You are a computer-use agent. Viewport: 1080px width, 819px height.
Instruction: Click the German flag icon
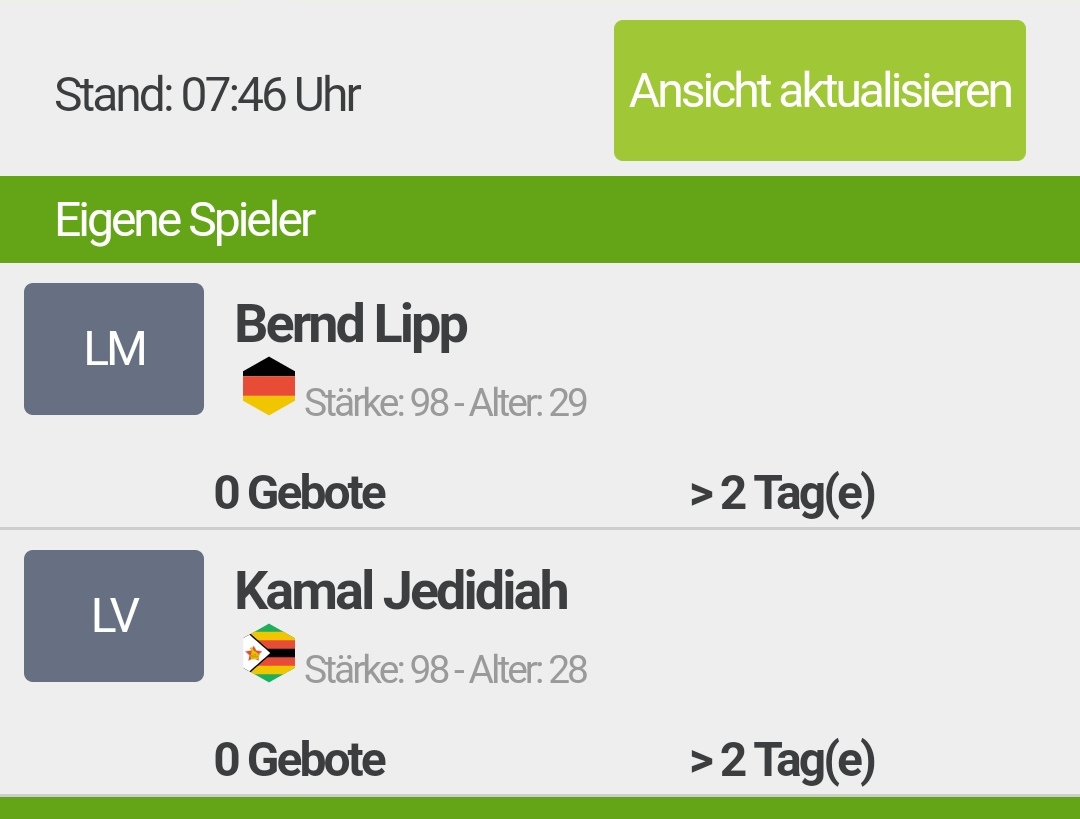[269, 386]
